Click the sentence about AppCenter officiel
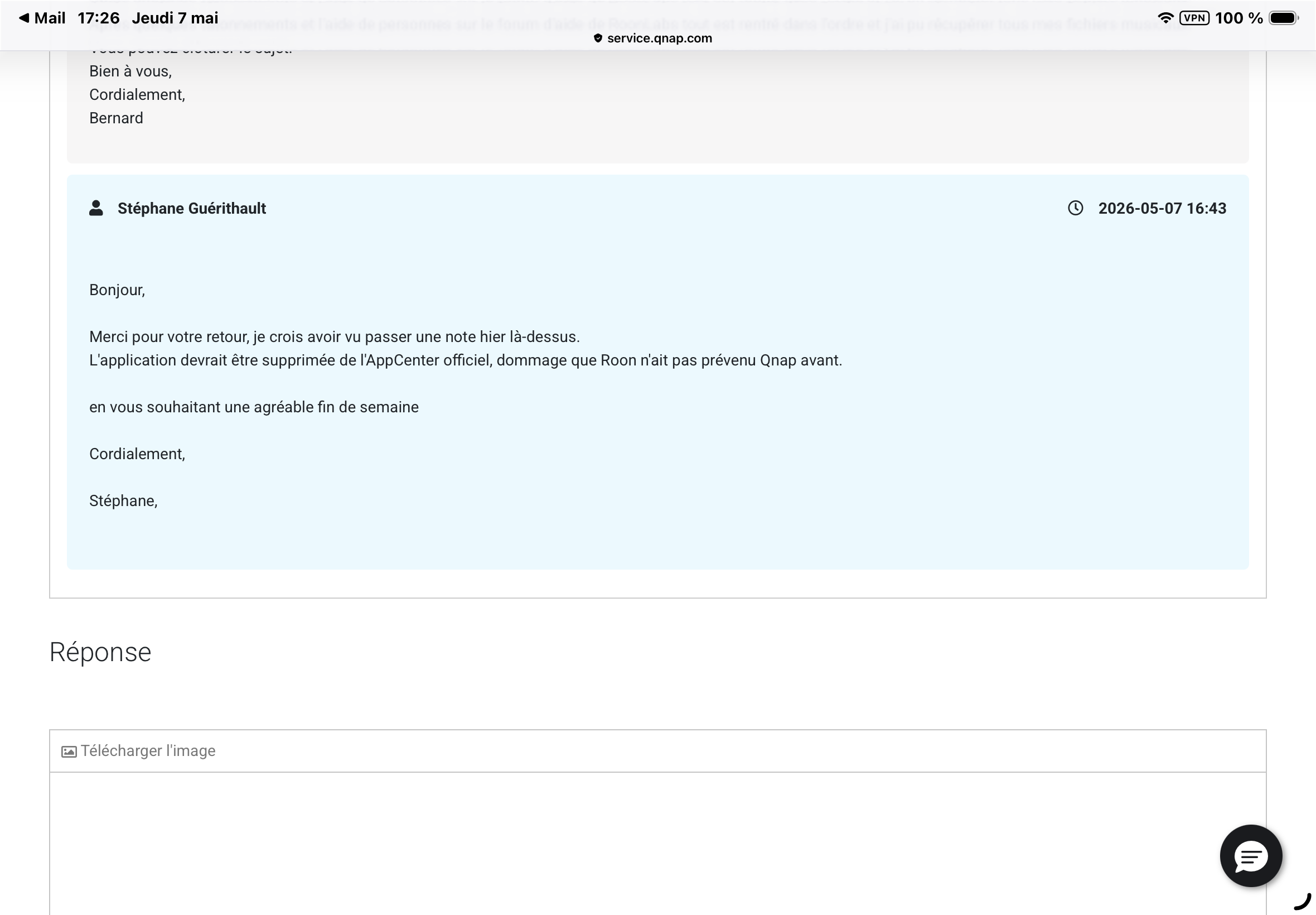 pos(466,360)
